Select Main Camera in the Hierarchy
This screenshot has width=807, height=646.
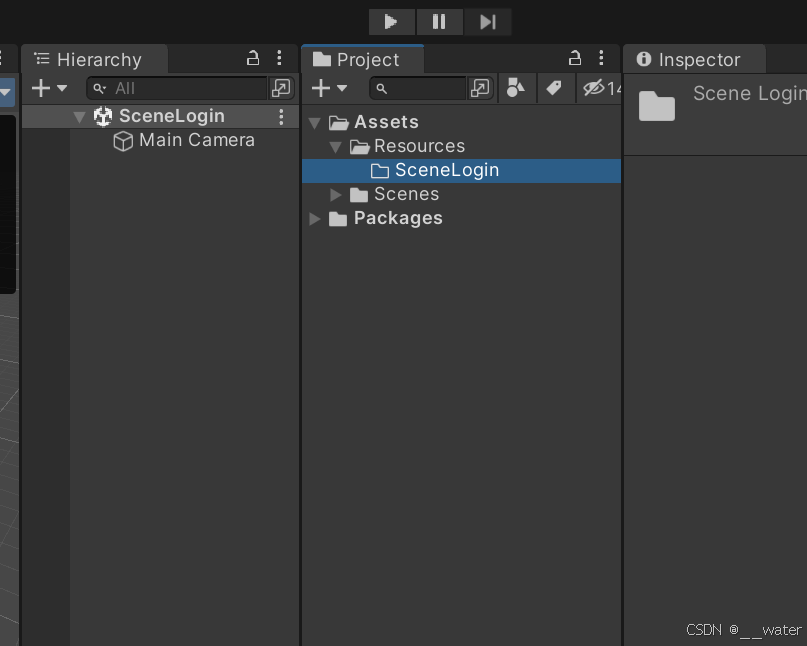pyautogui.click(x=197, y=140)
